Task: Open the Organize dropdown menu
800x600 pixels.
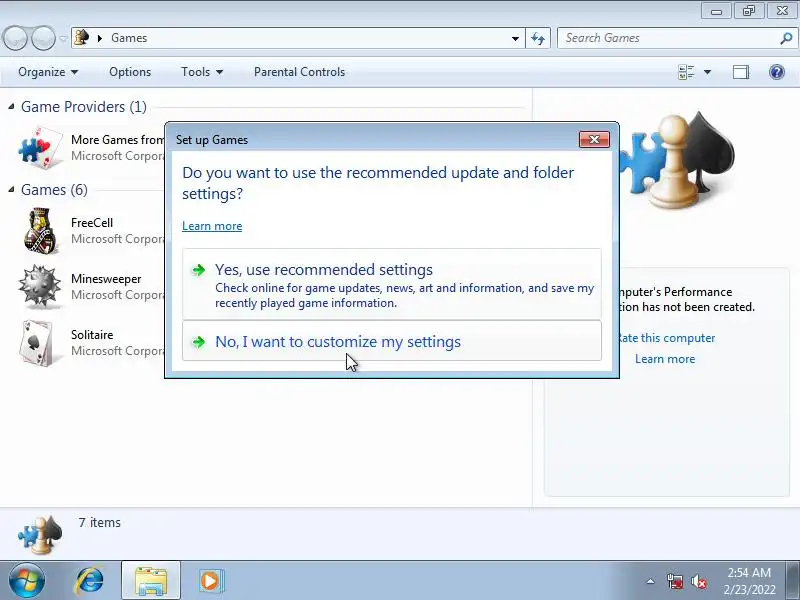Action: (48, 72)
